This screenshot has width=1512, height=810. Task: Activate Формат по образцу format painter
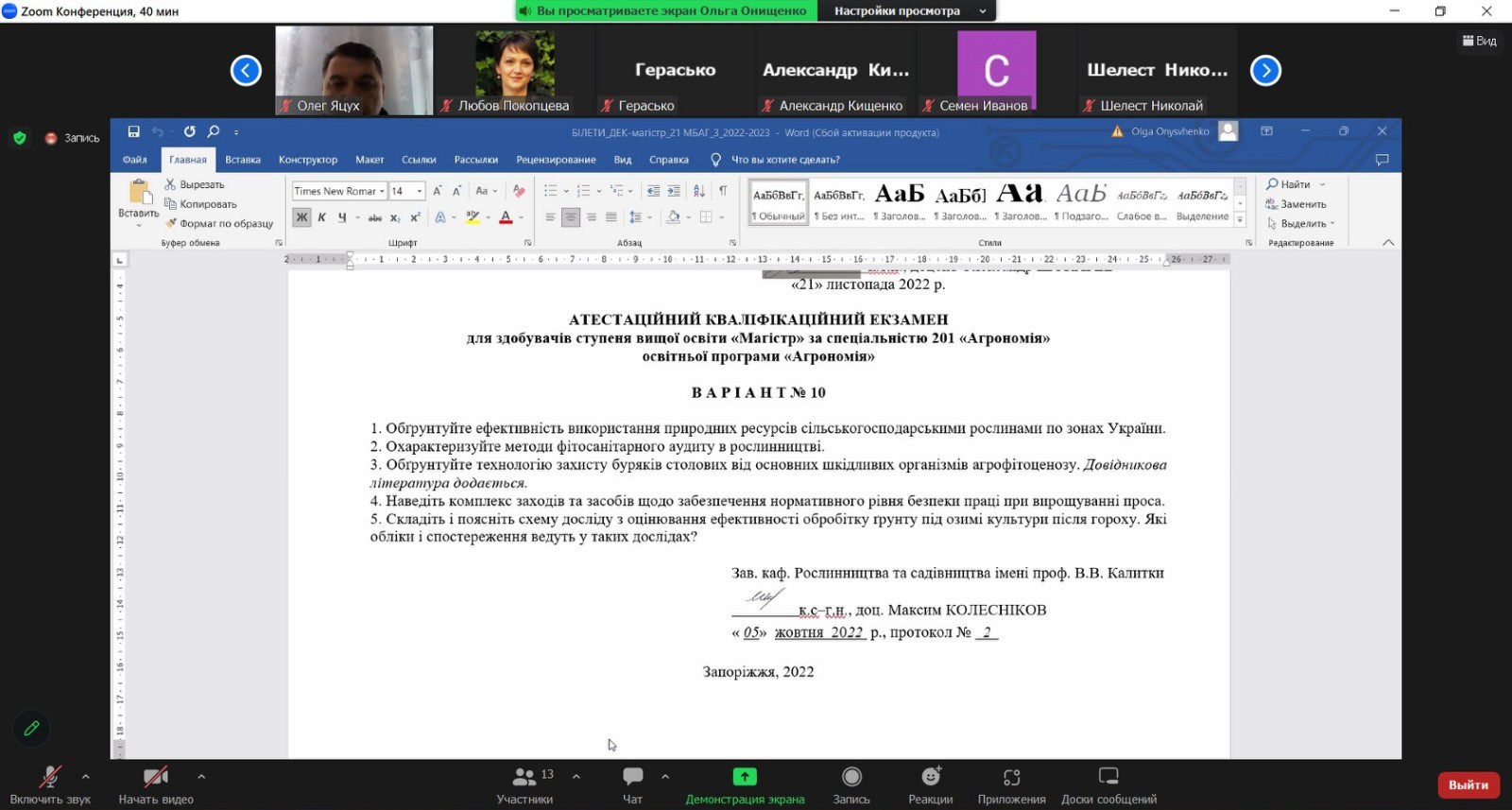tap(219, 224)
